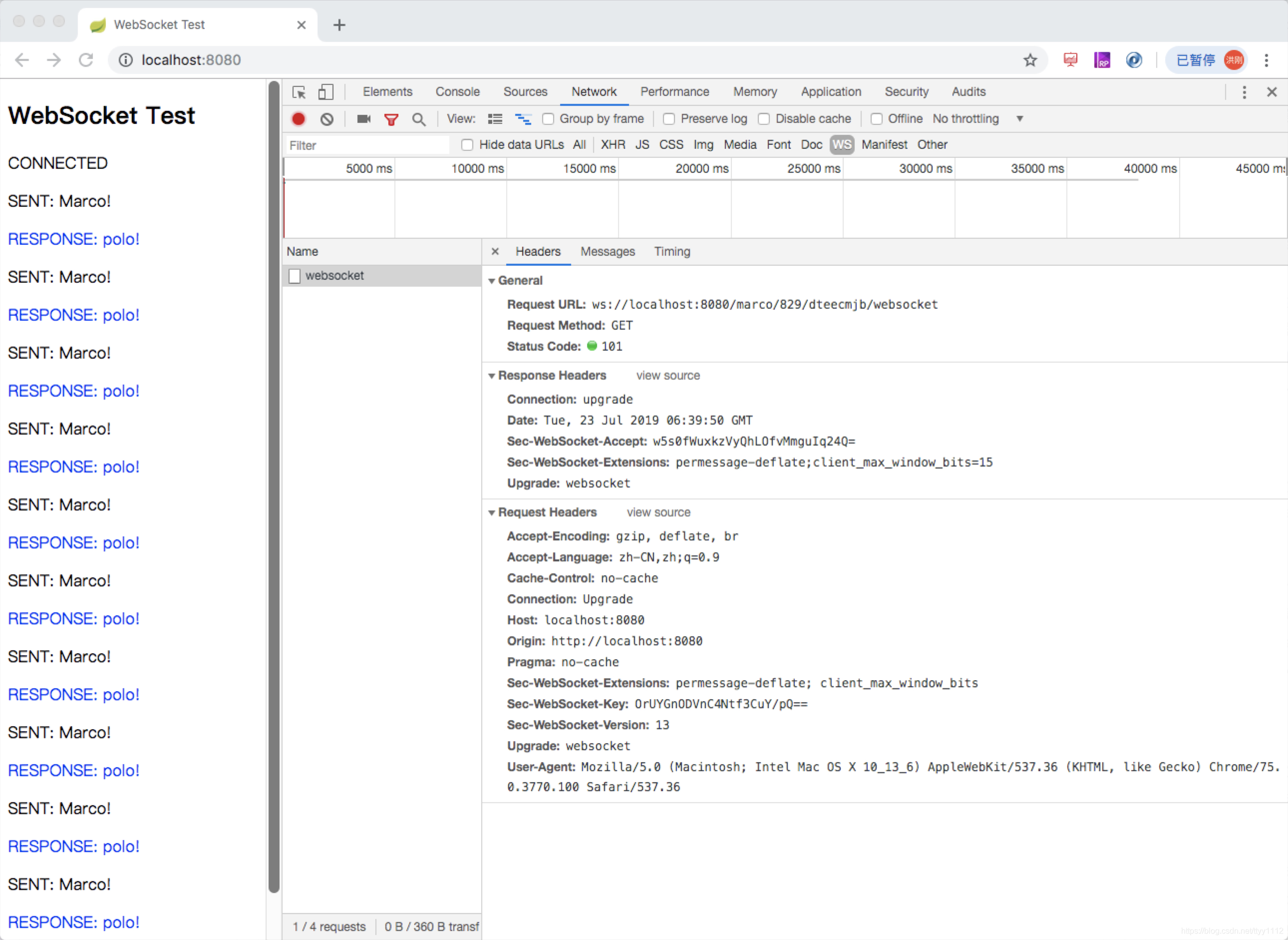Open the Security tab
Screen dimensions: 1288x940
907,92
